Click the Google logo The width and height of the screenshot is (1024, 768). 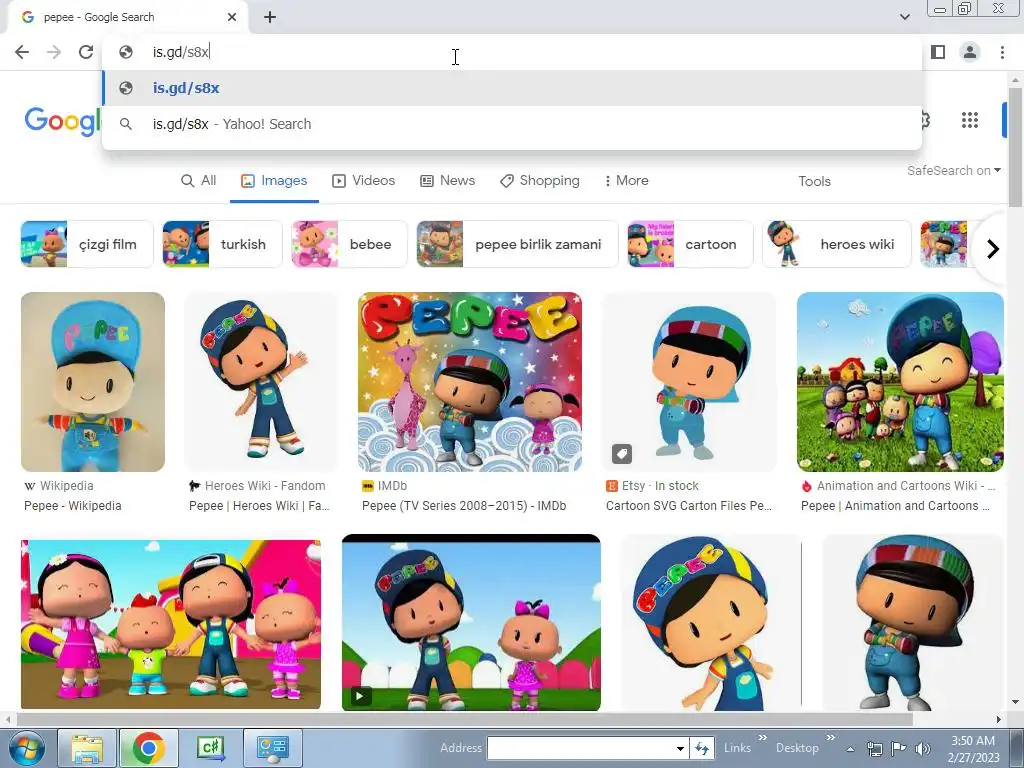[x=63, y=121]
